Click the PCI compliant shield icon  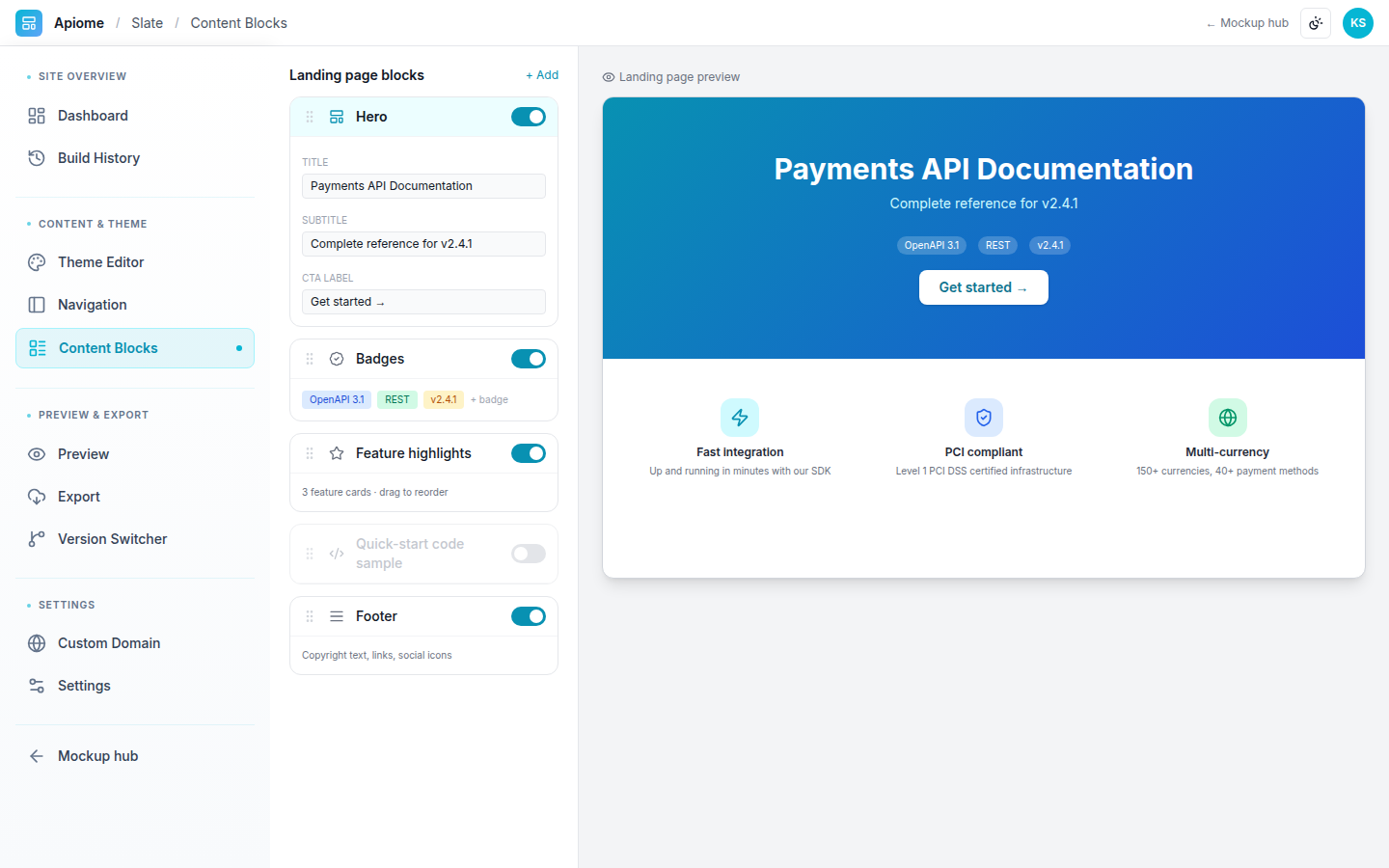pos(984,418)
